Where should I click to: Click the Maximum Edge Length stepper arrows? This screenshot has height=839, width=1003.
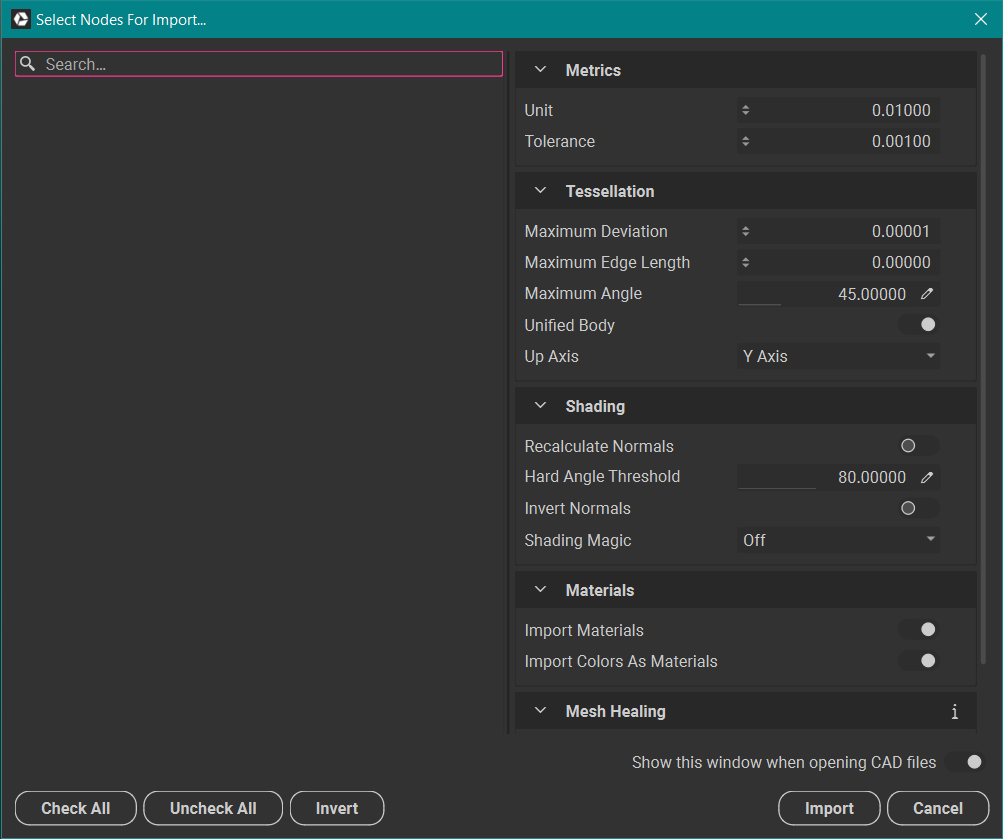746,263
